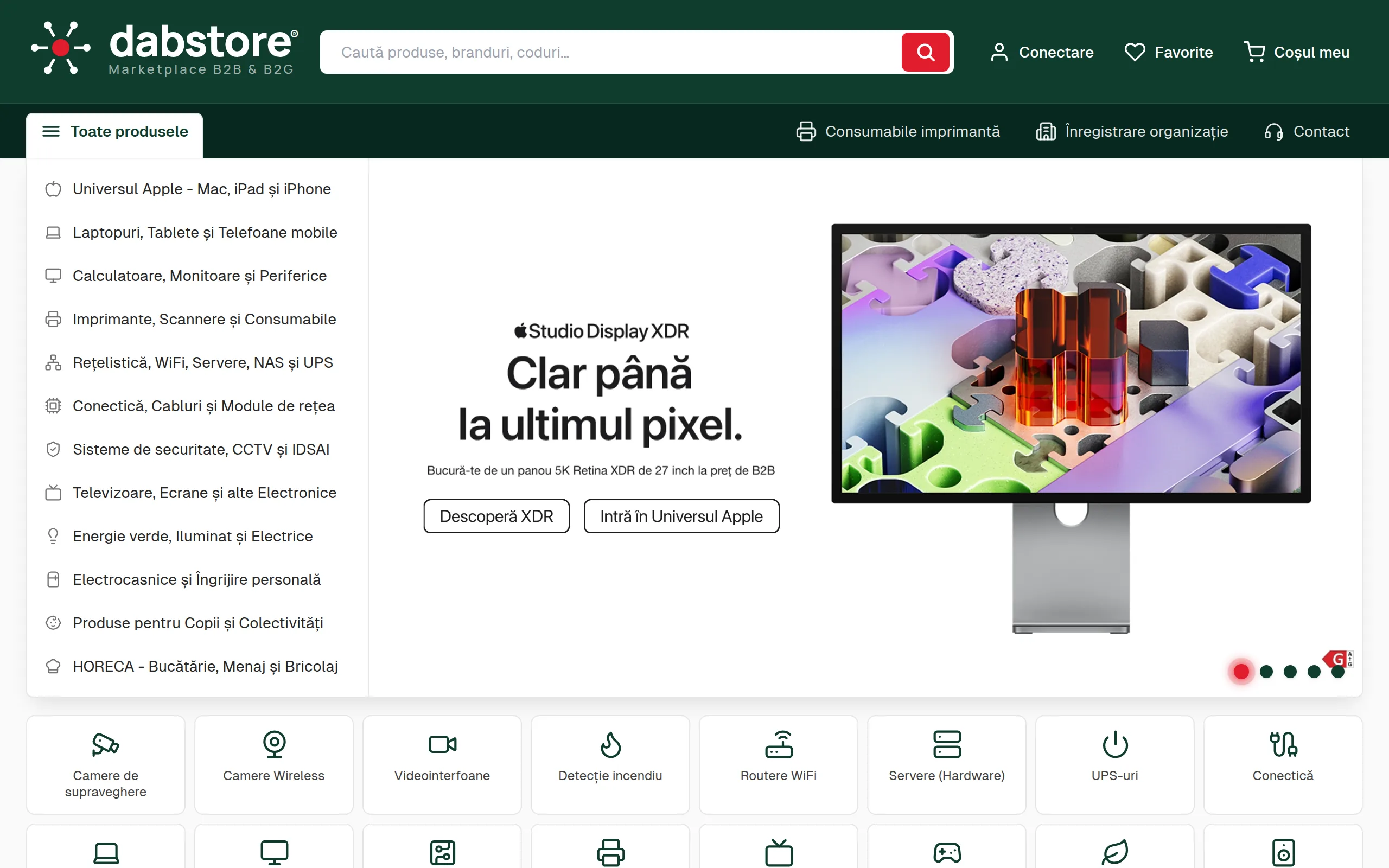Click the printer icon beside Imprimante, Scannere
Screen dimensions: 1389x868
coord(53,319)
